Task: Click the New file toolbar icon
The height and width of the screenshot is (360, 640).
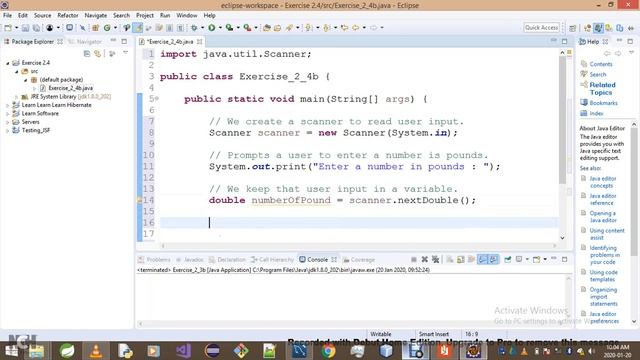Action: click(x=8, y=28)
